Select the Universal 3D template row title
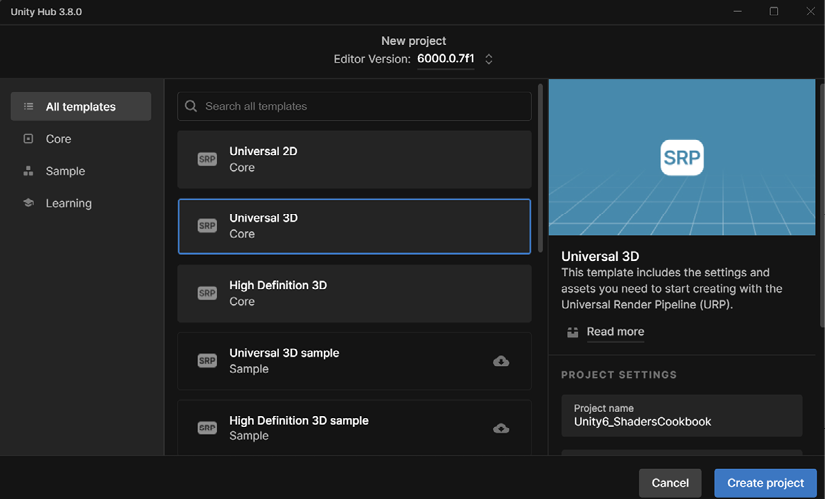The image size is (825, 499). [263, 218]
